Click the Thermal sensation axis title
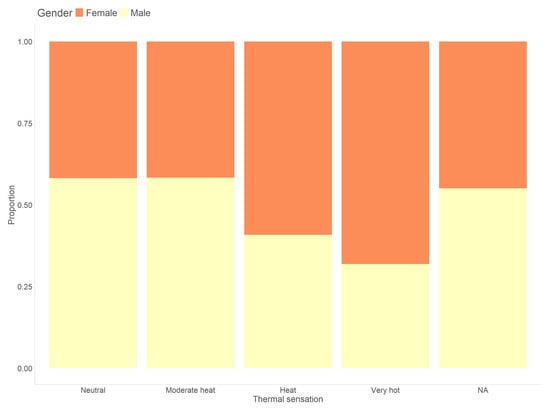550x411 pixels. 288,399
